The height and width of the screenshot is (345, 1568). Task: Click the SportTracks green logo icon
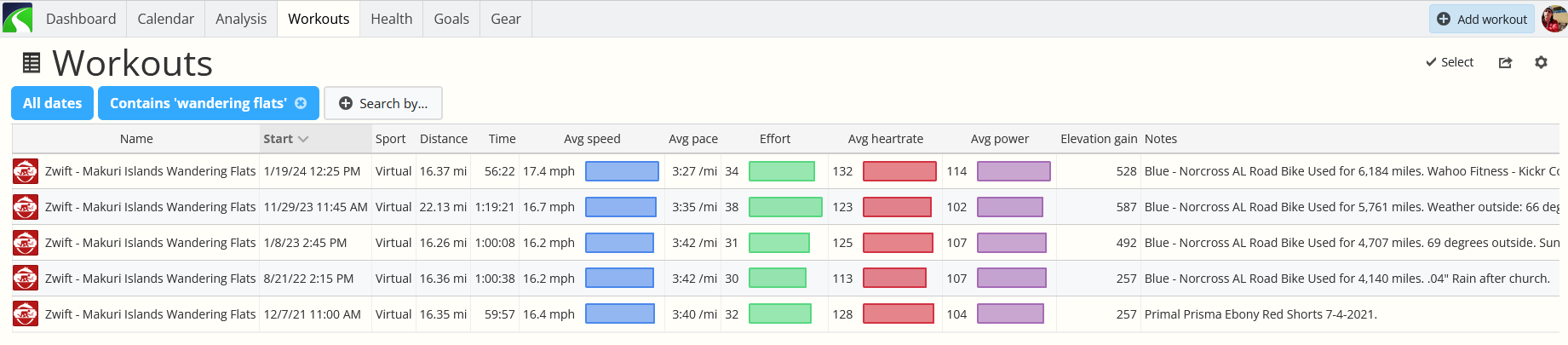pyautogui.click(x=18, y=18)
